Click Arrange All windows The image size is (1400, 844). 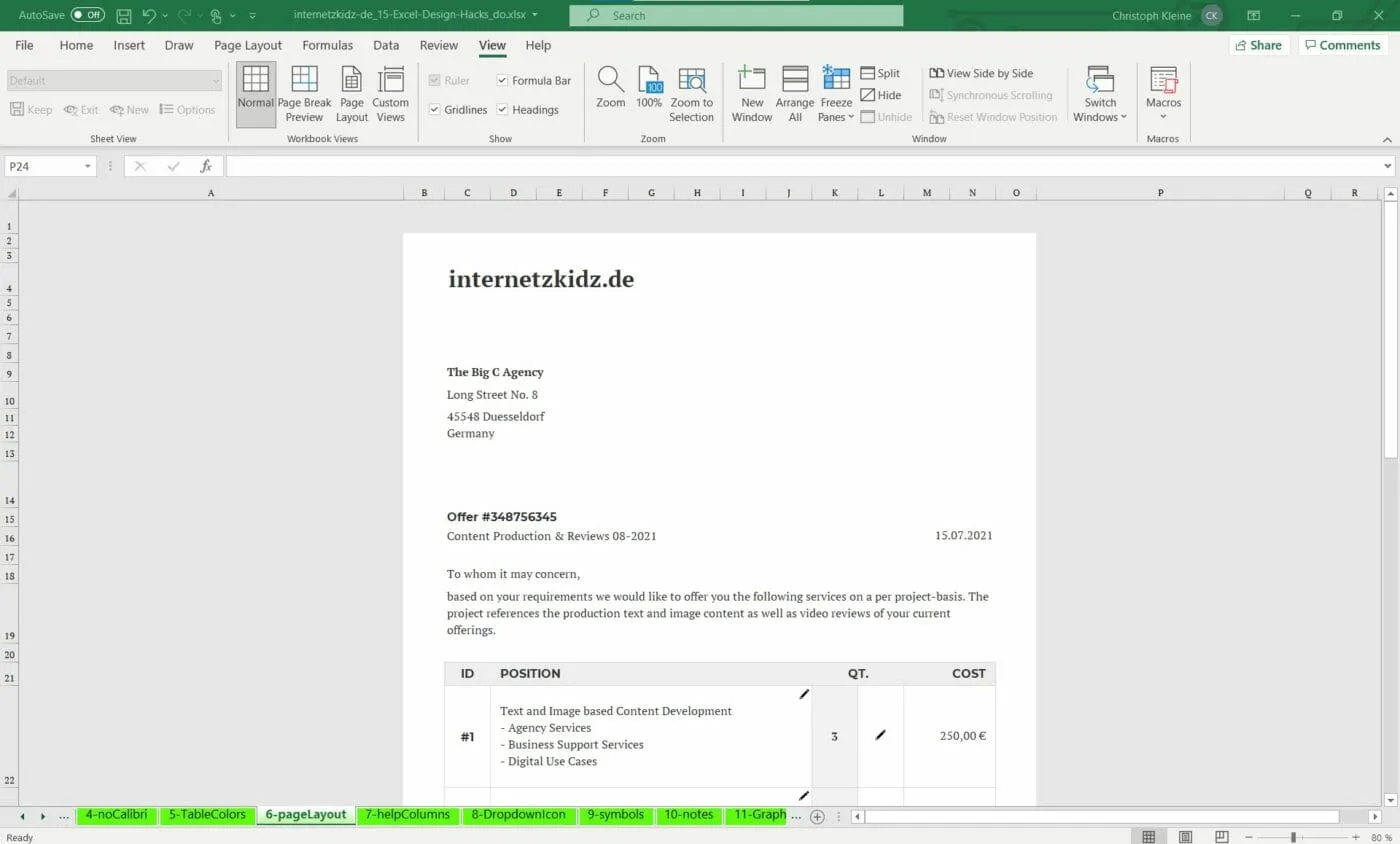coord(794,90)
